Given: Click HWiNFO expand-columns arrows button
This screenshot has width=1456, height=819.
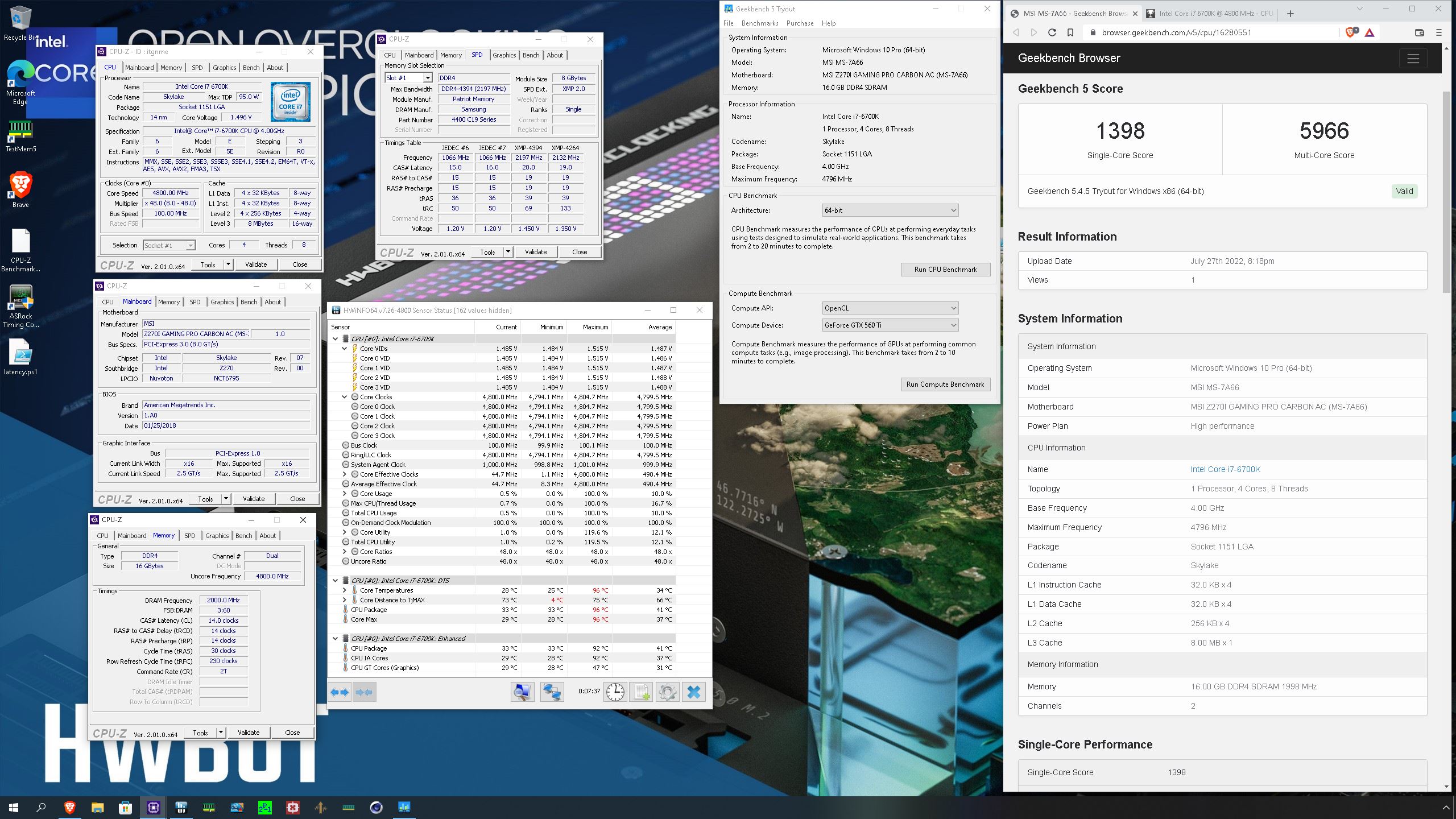Looking at the screenshot, I should (340, 692).
